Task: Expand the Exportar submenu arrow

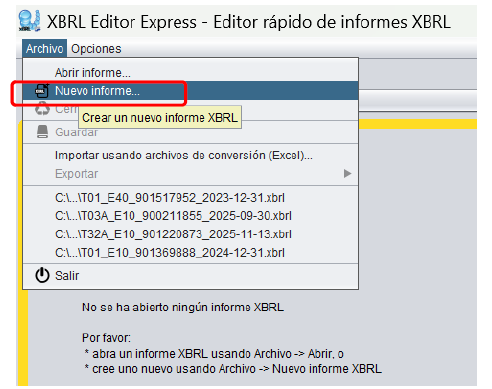Action: point(347,174)
